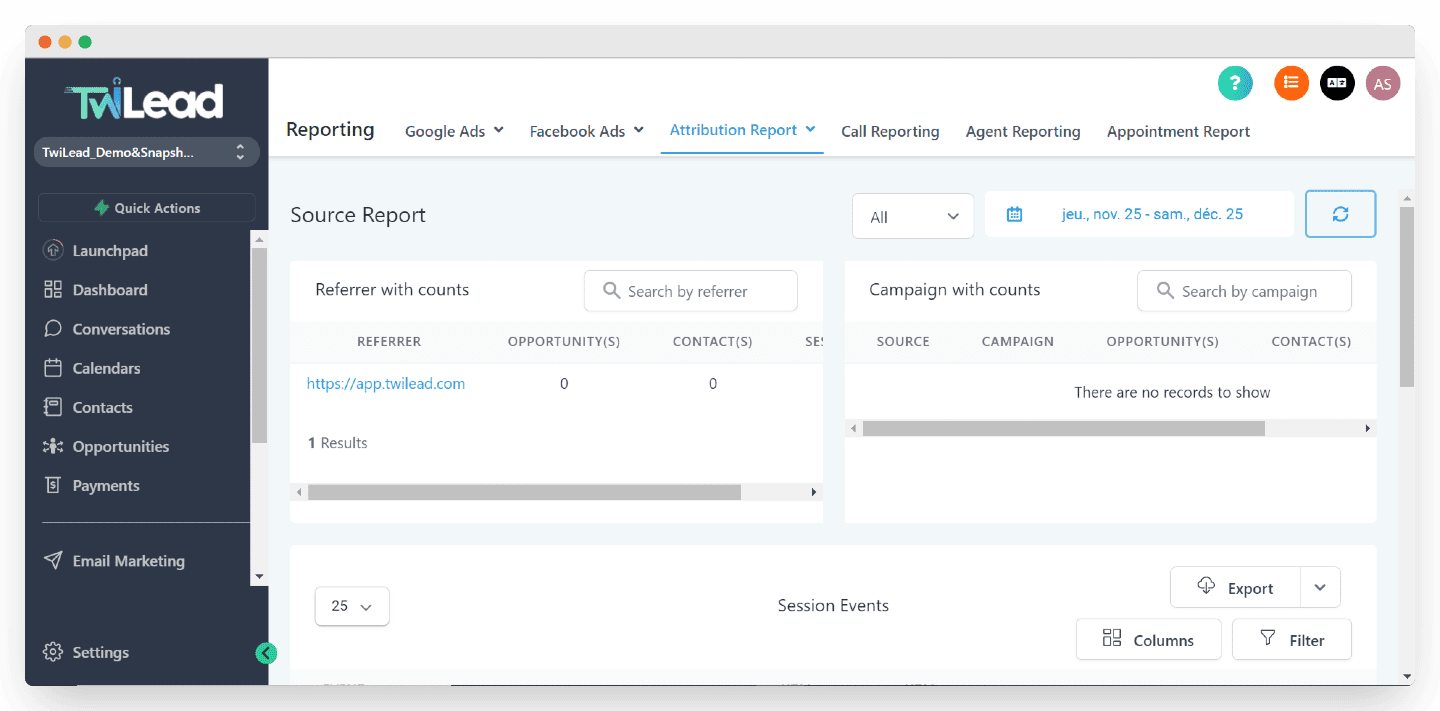Click the CAMPAIGN column header
The image size is (1440, 711).
[x=1018, y=341]
